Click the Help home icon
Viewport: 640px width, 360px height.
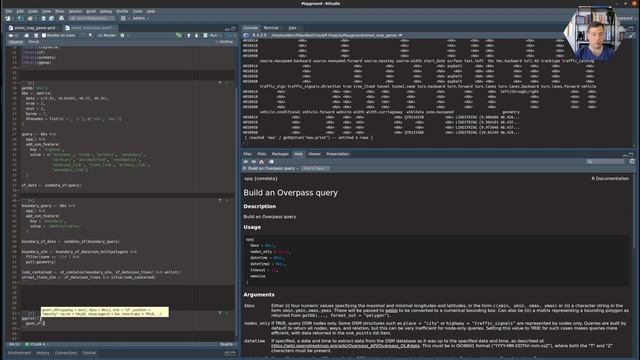pos(262,162)
